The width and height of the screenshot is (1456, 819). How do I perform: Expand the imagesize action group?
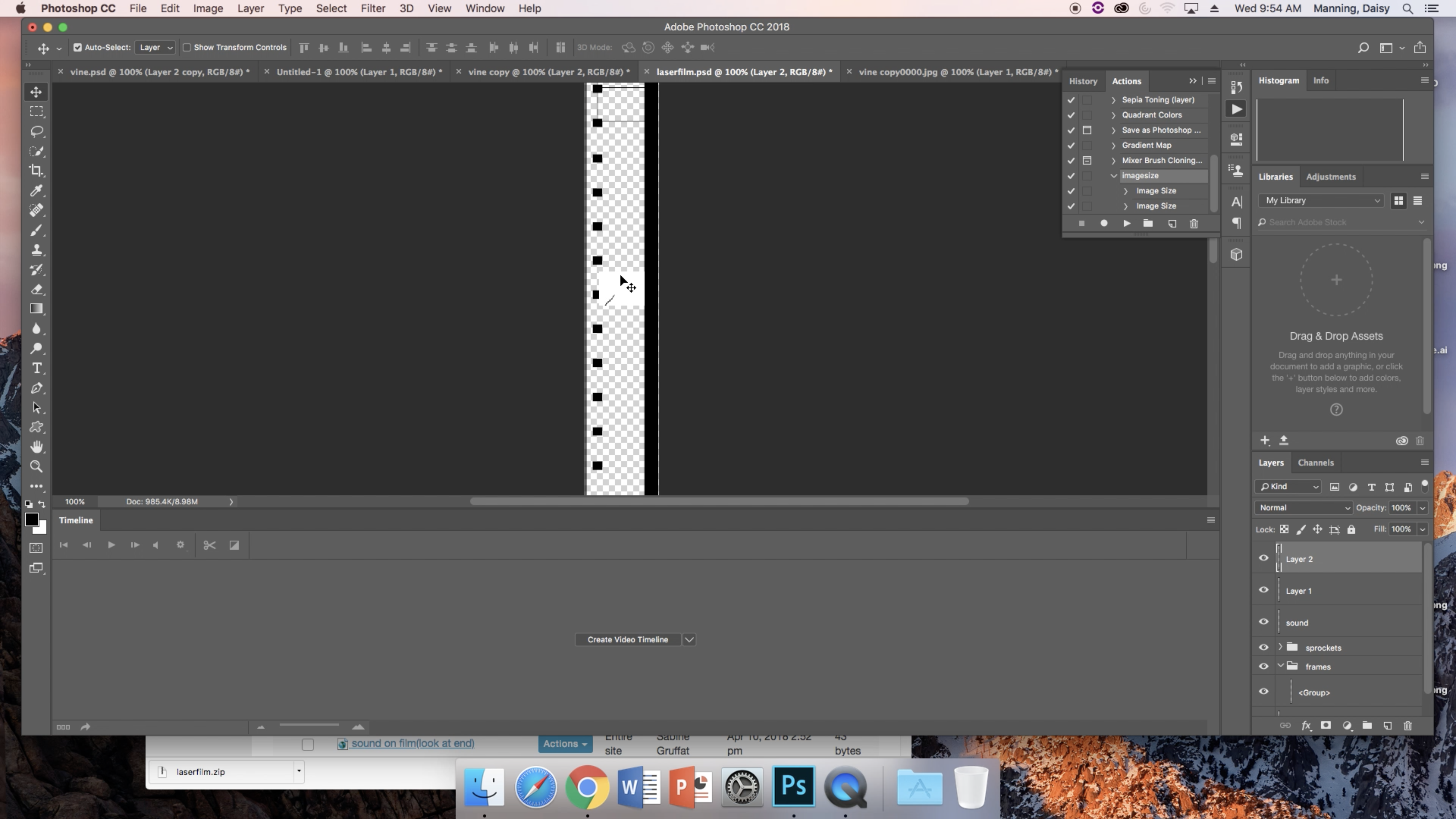[1113, 175]
